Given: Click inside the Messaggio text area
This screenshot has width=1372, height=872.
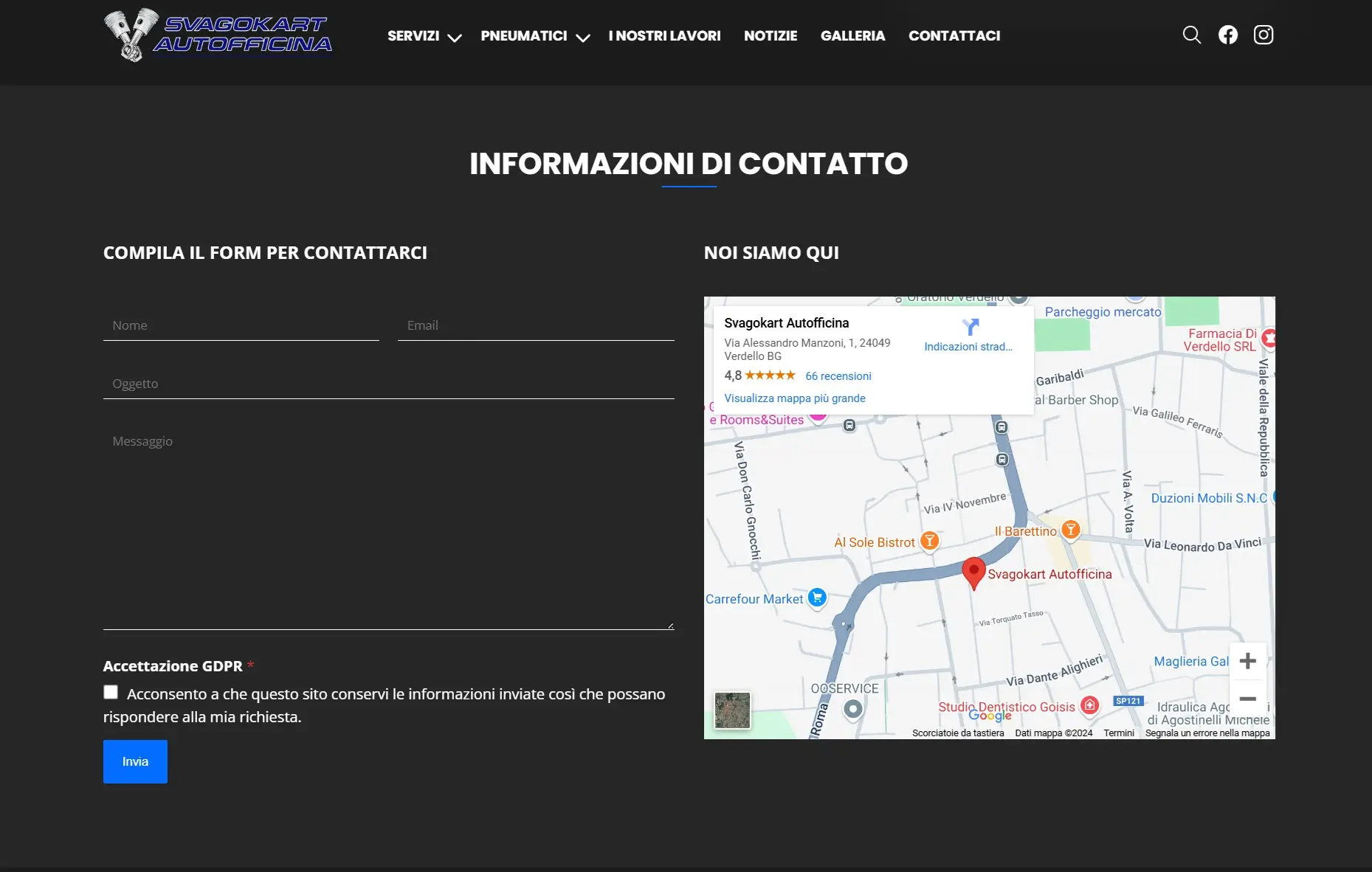Looking at the screenshot, I should 389,528.
